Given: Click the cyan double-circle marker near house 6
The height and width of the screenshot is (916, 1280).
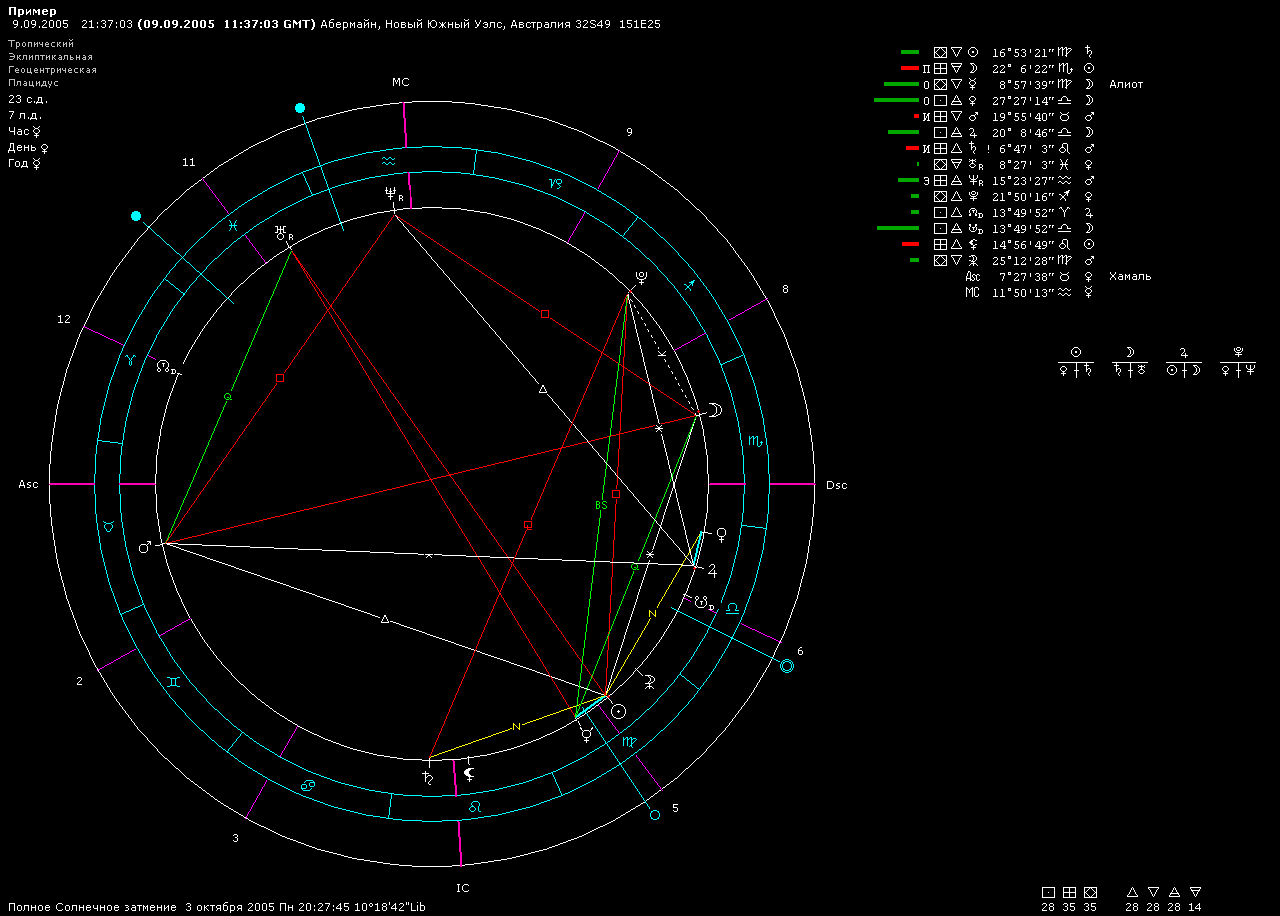Looking at the screenshot, I should click(787, 666).
